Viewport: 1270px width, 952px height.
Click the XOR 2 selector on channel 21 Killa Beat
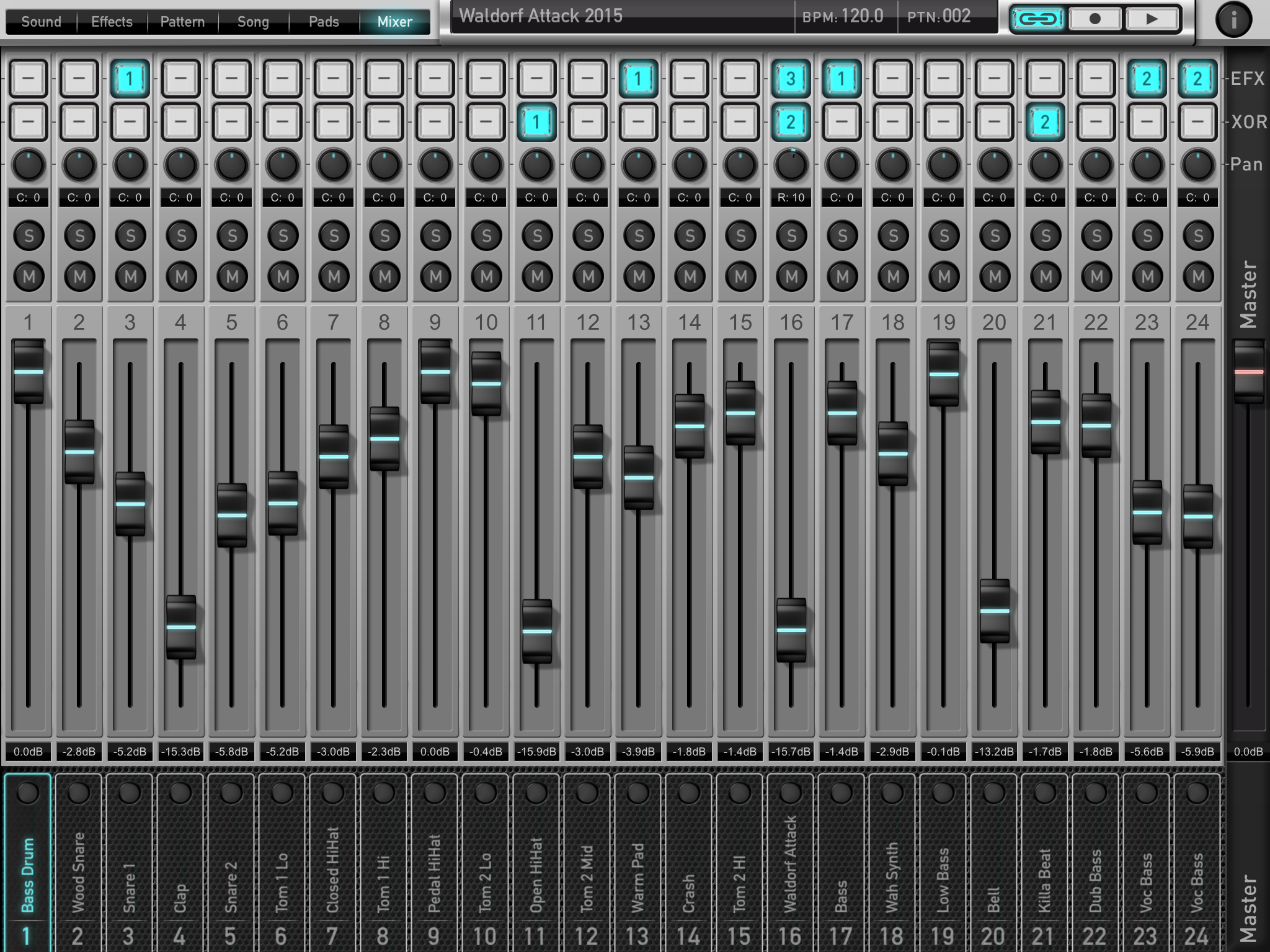[x=1045, y=121]
